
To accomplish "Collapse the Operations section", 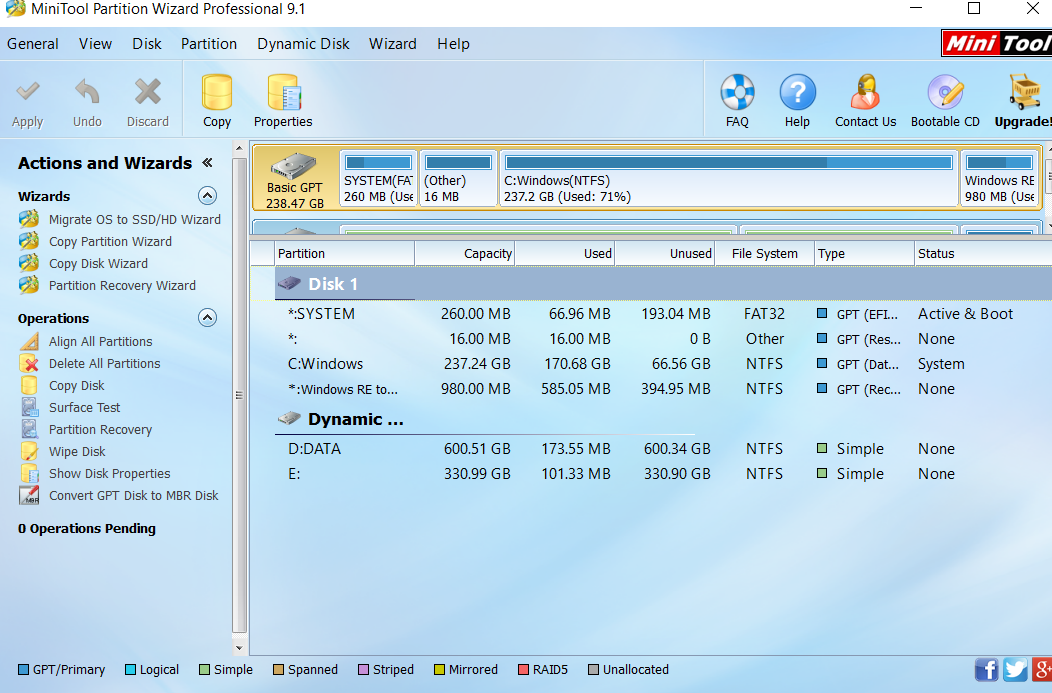I will (207, 318).
